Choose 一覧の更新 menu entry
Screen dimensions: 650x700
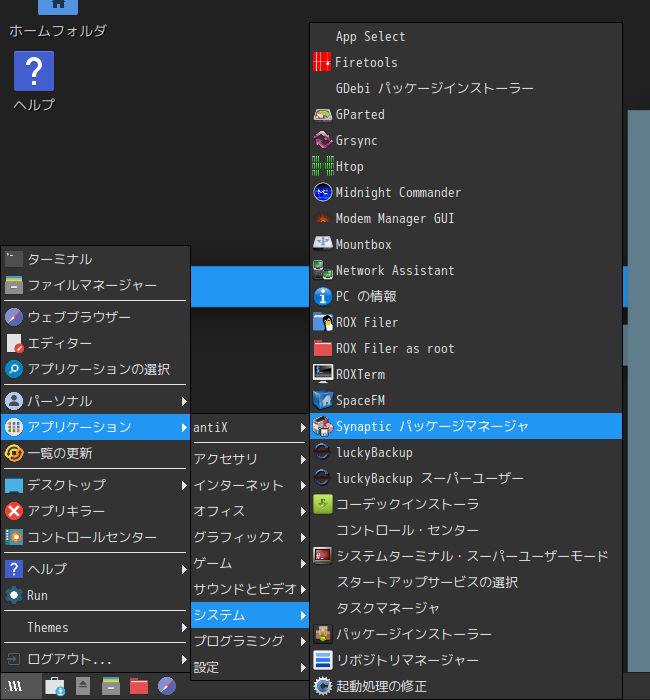click(96, 453)
